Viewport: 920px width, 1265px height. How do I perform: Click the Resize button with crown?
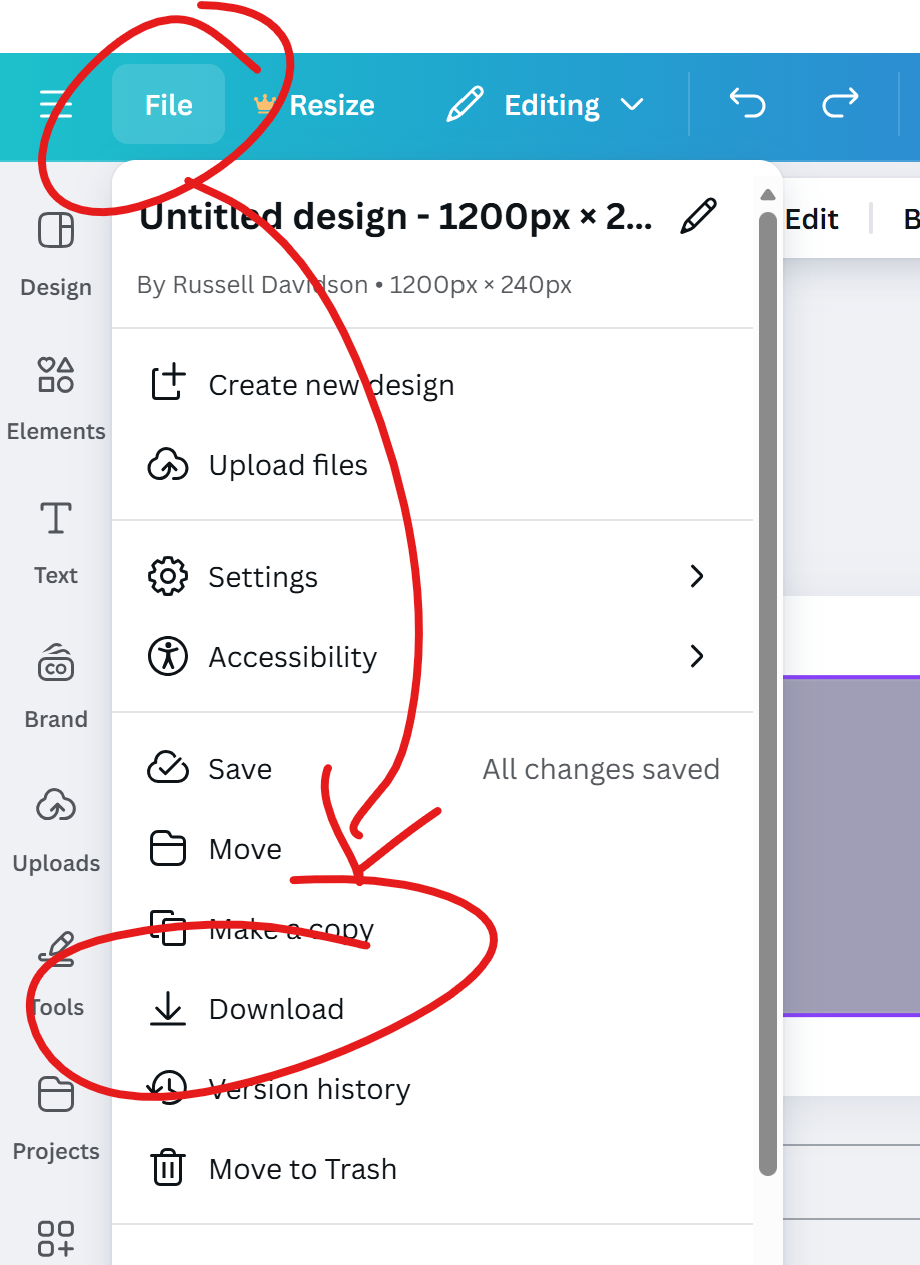[314, 105]
